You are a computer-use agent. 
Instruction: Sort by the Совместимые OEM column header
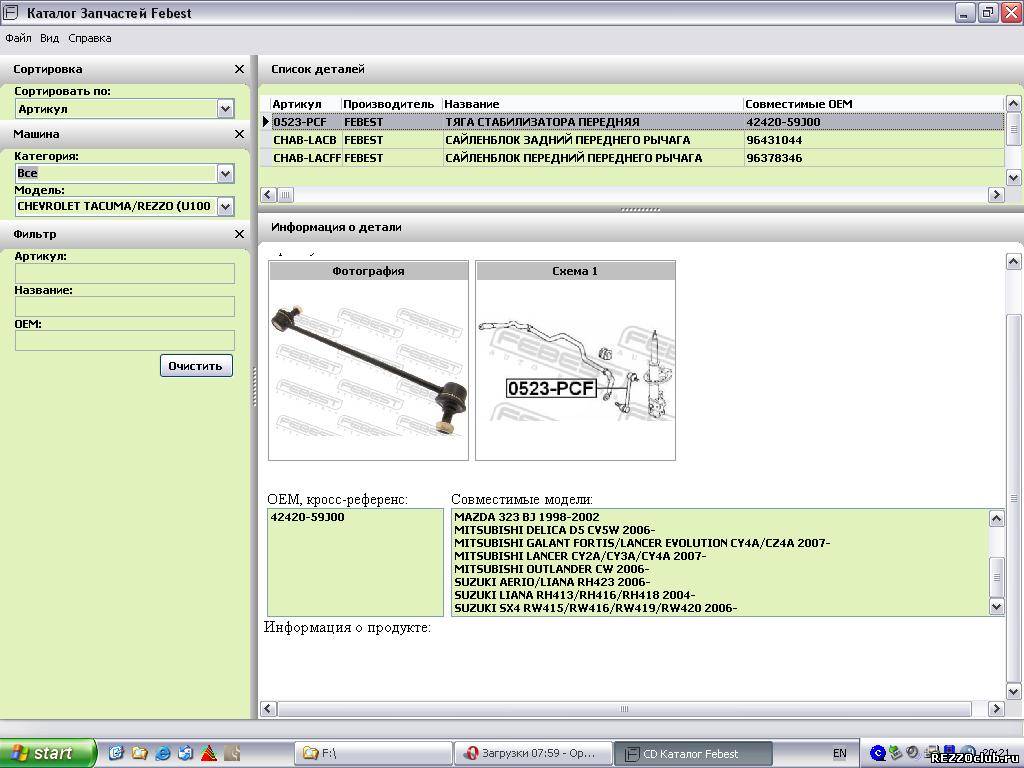[x=873, y=104]
